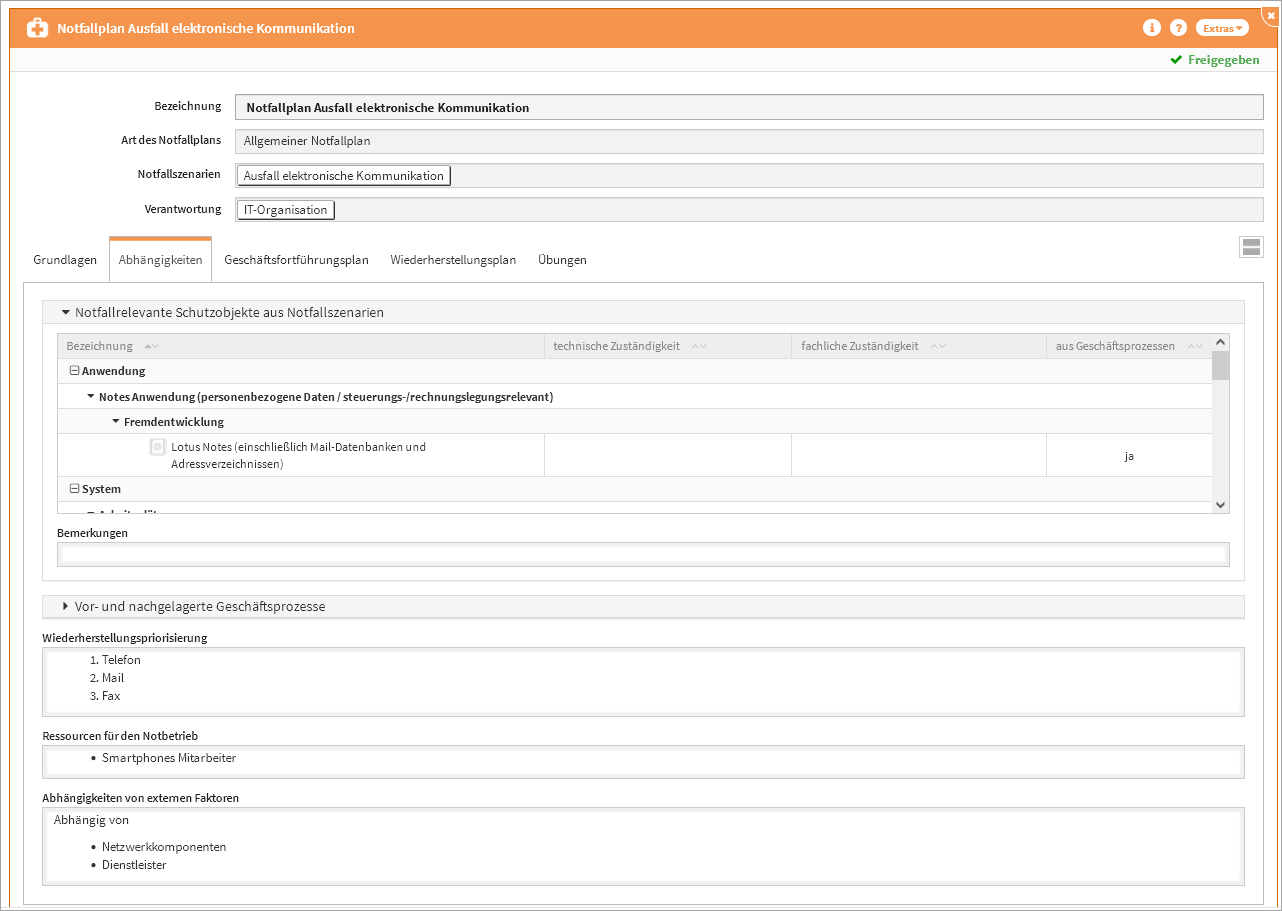Click into the Bemerkungen text field
1282x911 pixels.
(642, 555)
